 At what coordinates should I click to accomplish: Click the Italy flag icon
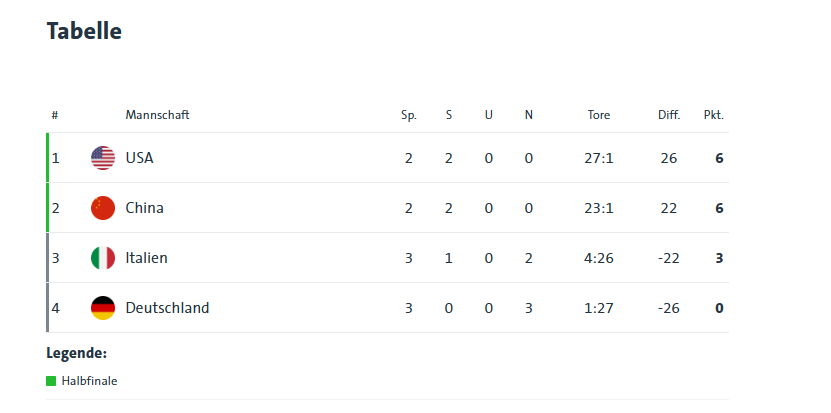pos(103,258)
